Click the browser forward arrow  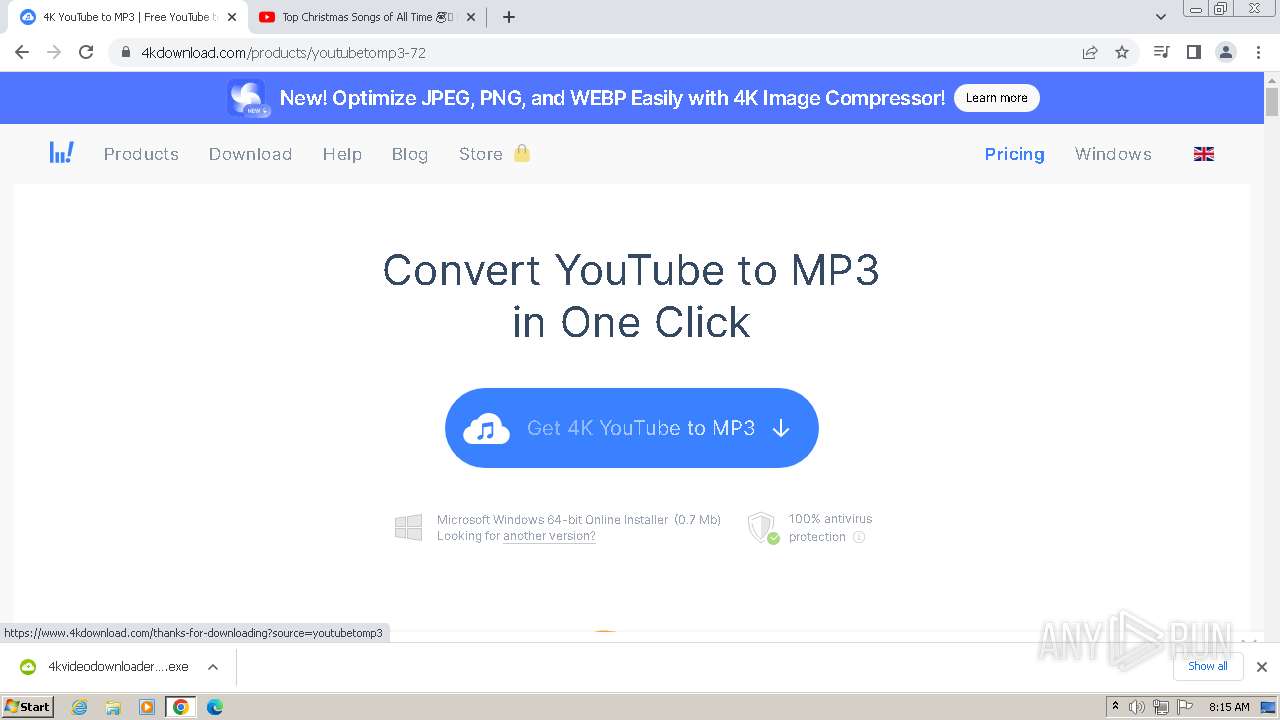pos(54,52)
